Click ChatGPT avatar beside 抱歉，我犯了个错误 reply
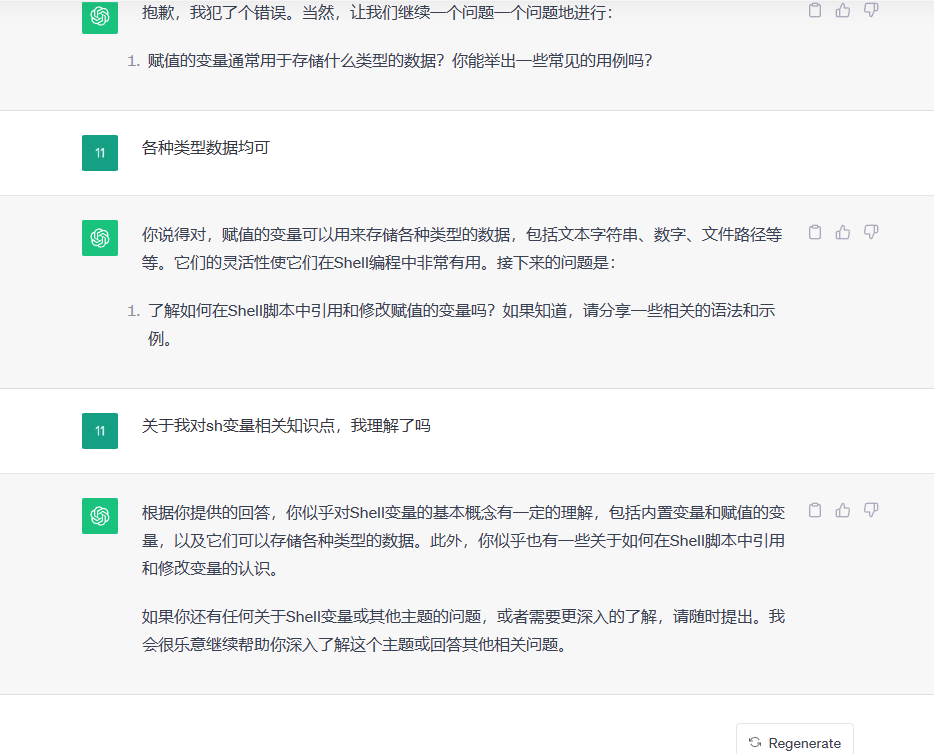Image resolution: width=934 pixels, height=754 pixels. click(x=100, y=17)
